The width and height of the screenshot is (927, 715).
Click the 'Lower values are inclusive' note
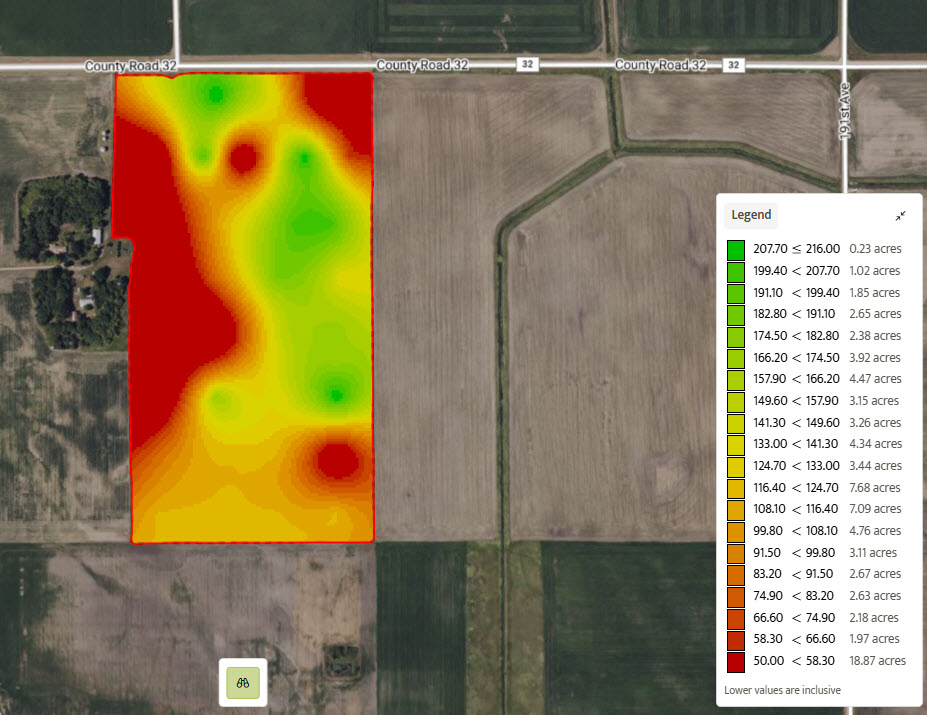[x=782, y=690]
